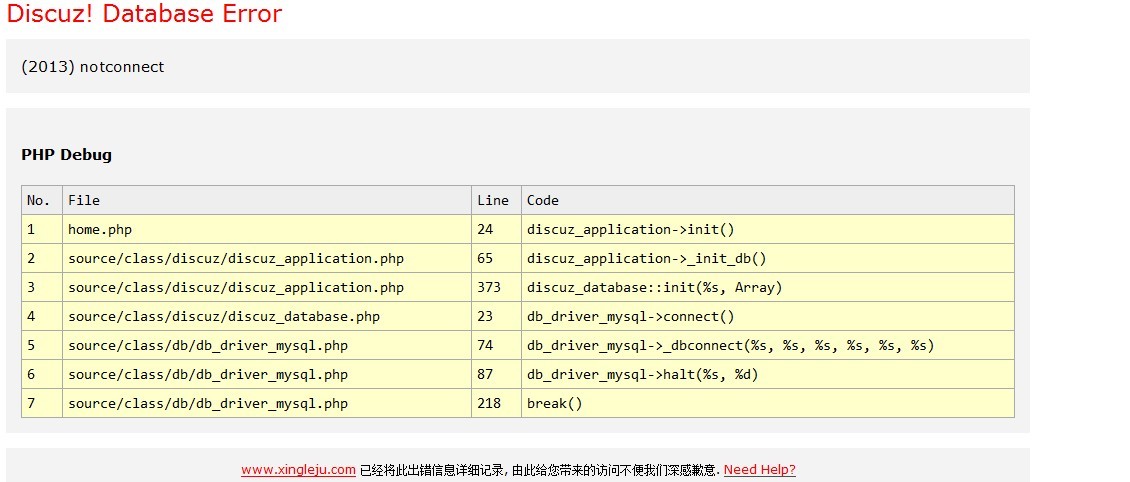The image size is (1130, 482).
Task: Select the 'Discuz! Database Error' heading
Action: (144, 13)
